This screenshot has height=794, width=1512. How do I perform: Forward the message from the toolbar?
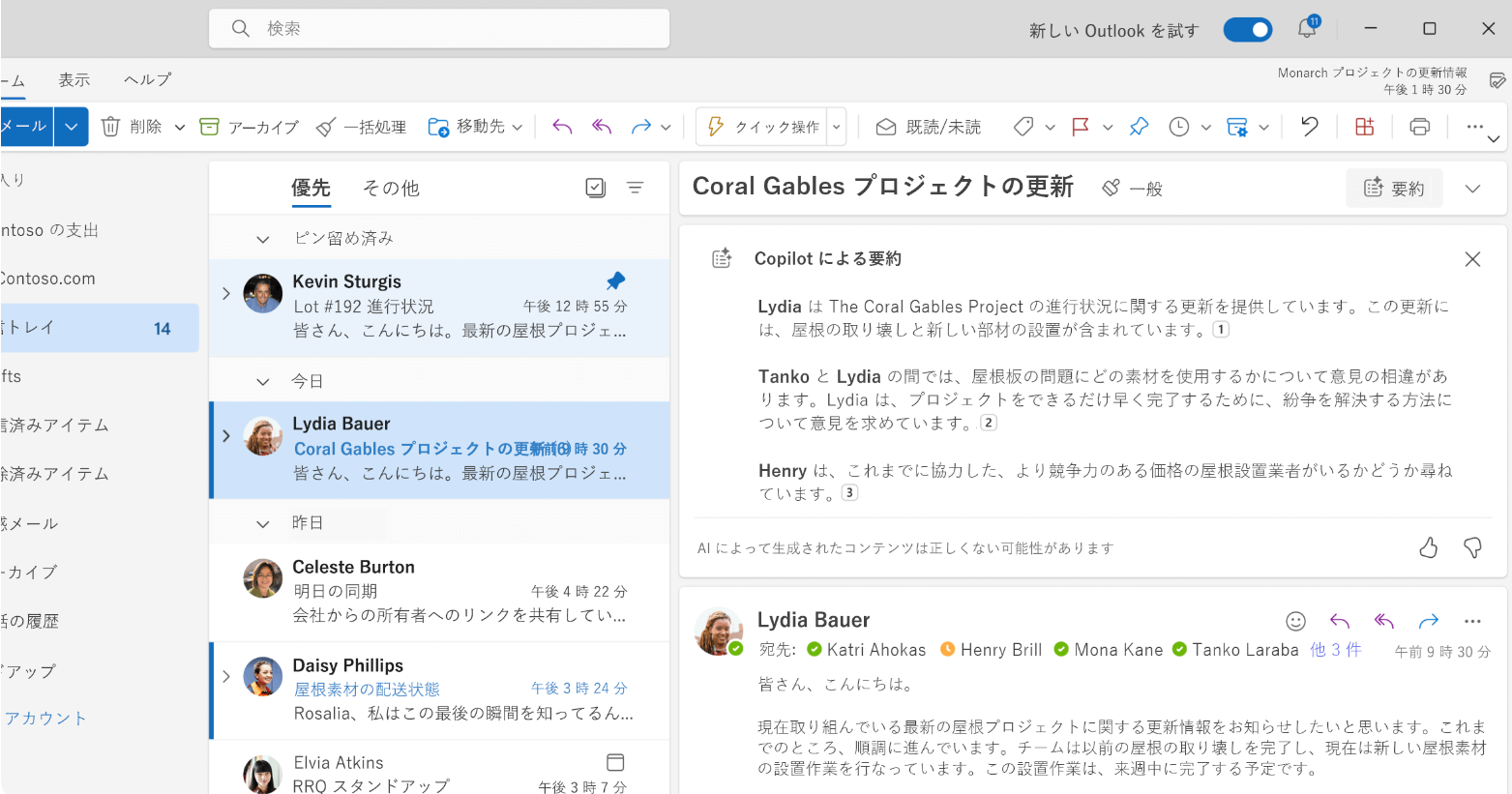point(640,127)
